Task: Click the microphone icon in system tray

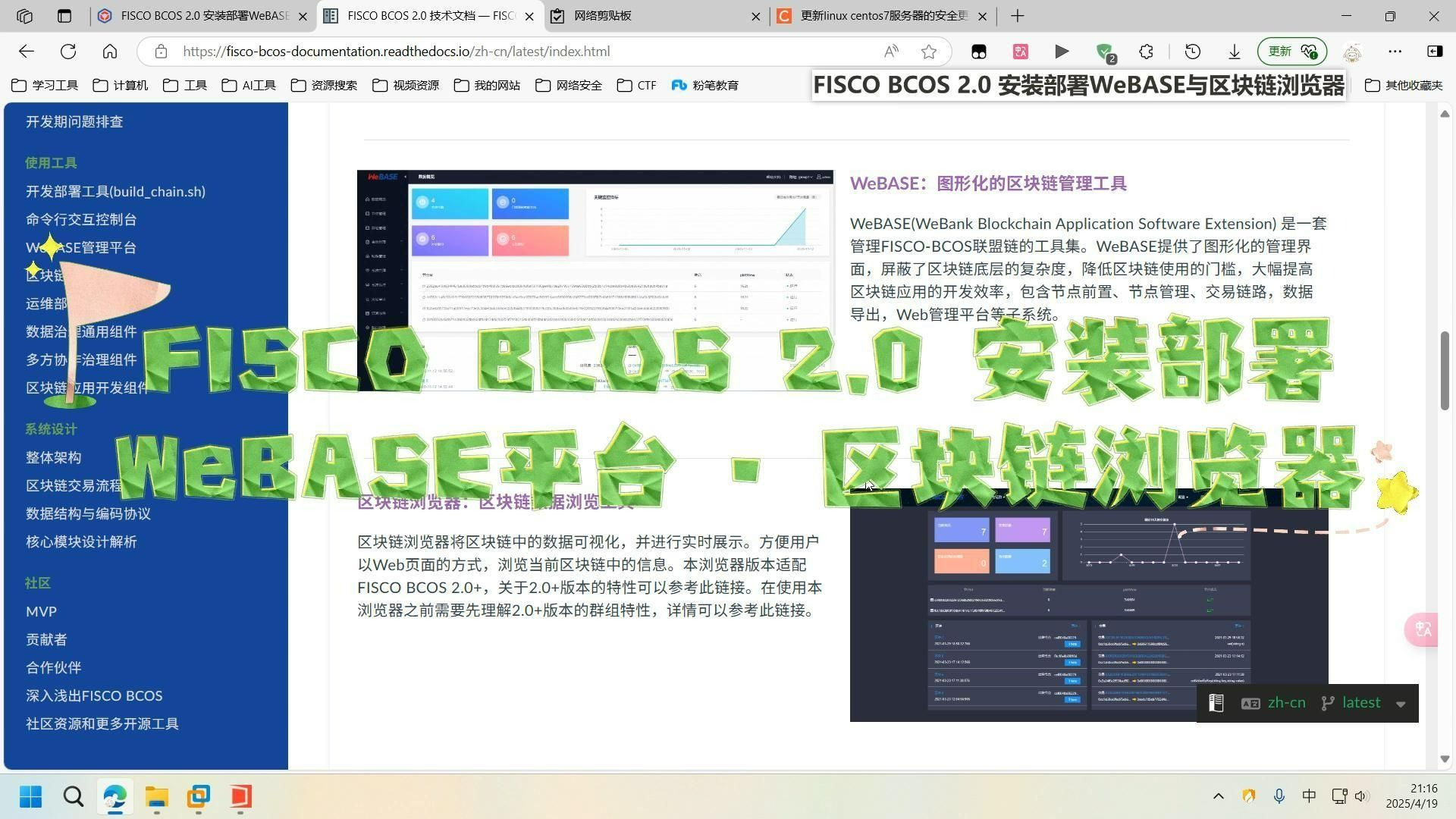Action: point(1279,796)
